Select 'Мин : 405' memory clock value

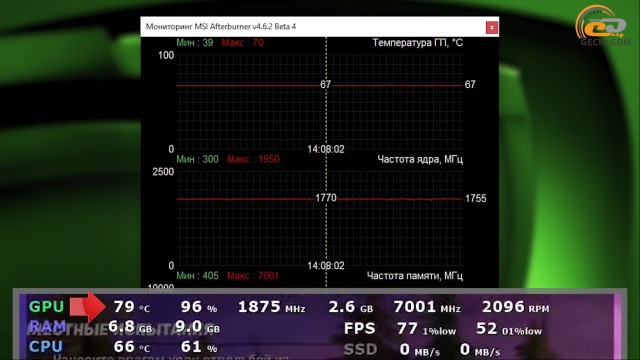[x=198, y=276]
